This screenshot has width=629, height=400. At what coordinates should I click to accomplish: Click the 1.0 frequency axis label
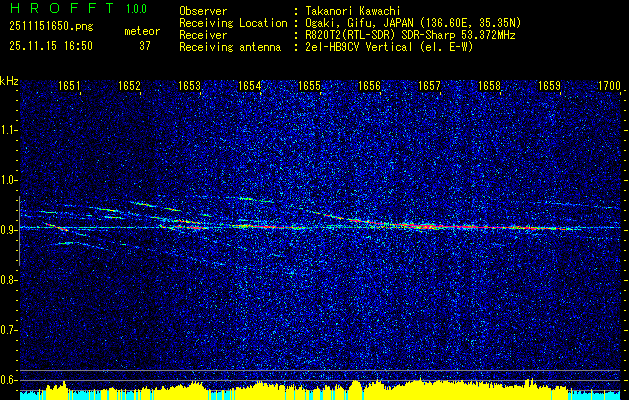8,180
